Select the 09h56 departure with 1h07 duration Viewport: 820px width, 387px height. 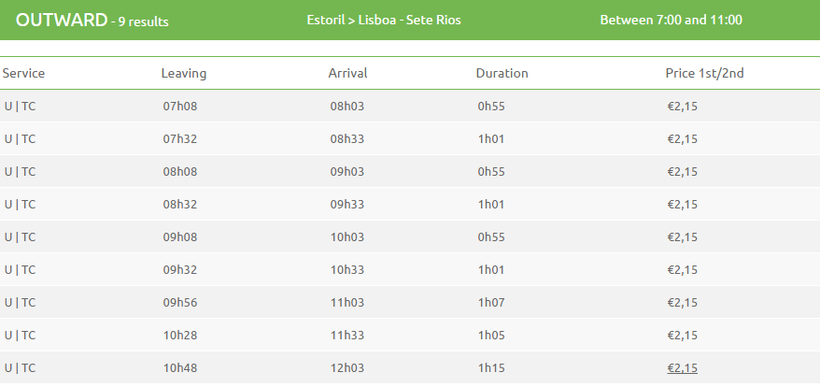click(410, 302)
